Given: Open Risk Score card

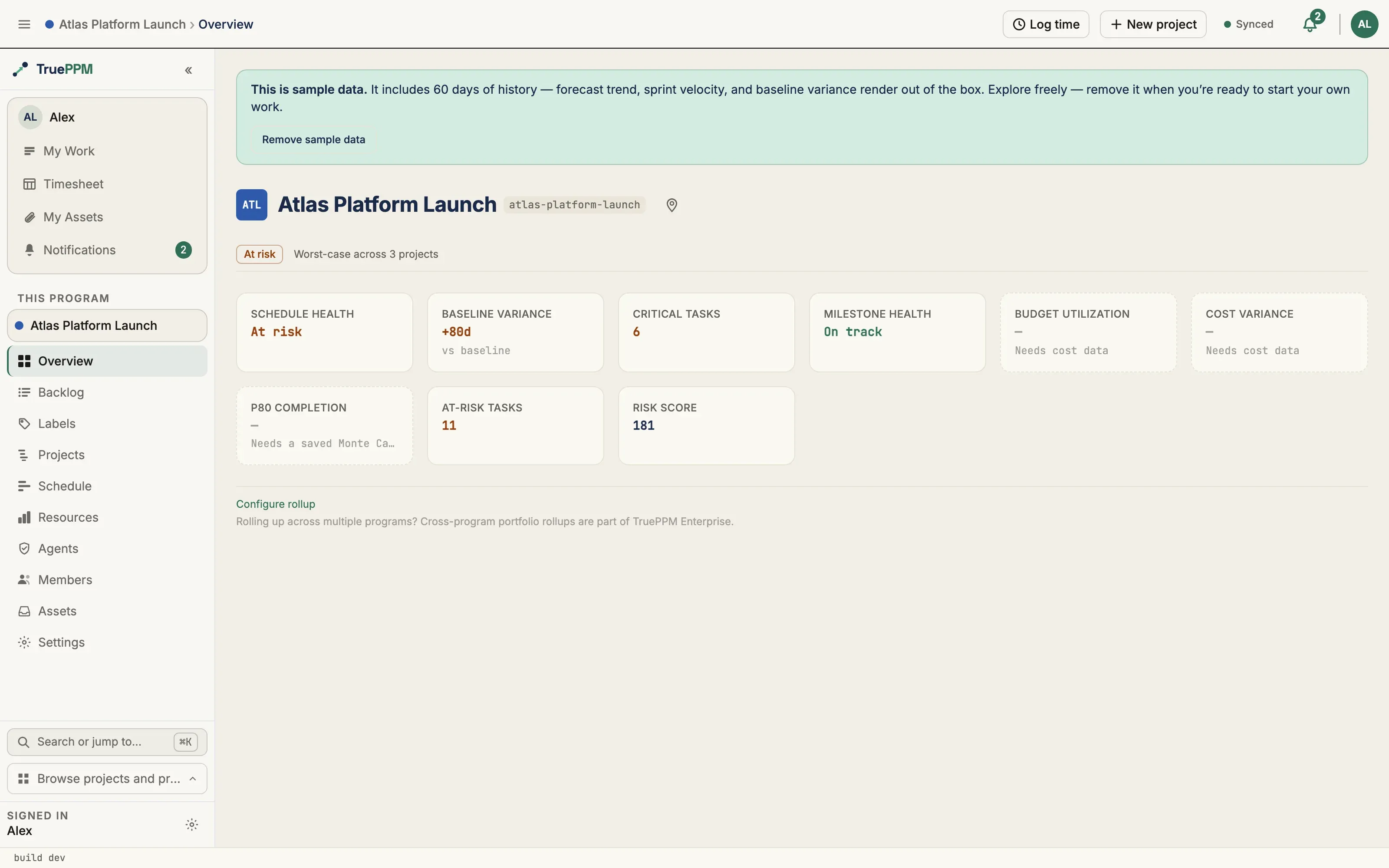Looking at the screenshot, I should click(x=707, y=426).
